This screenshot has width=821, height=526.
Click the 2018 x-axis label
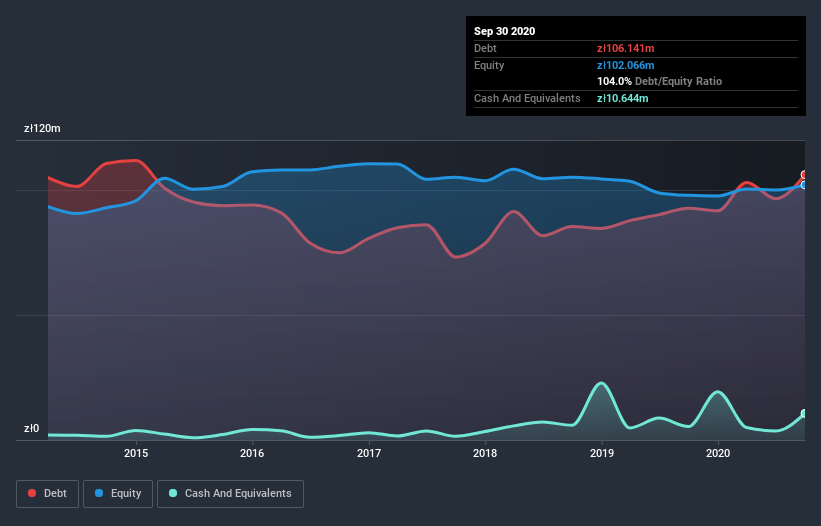click(485, 453)
